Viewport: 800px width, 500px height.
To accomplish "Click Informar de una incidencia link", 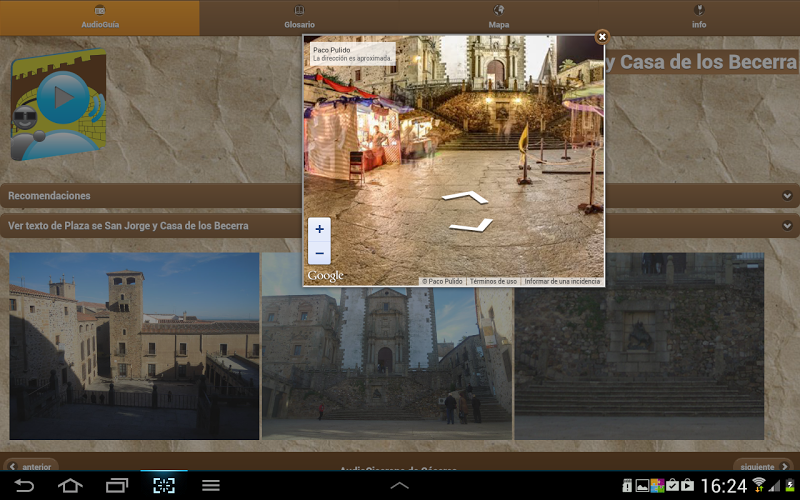I will point(562,282).
